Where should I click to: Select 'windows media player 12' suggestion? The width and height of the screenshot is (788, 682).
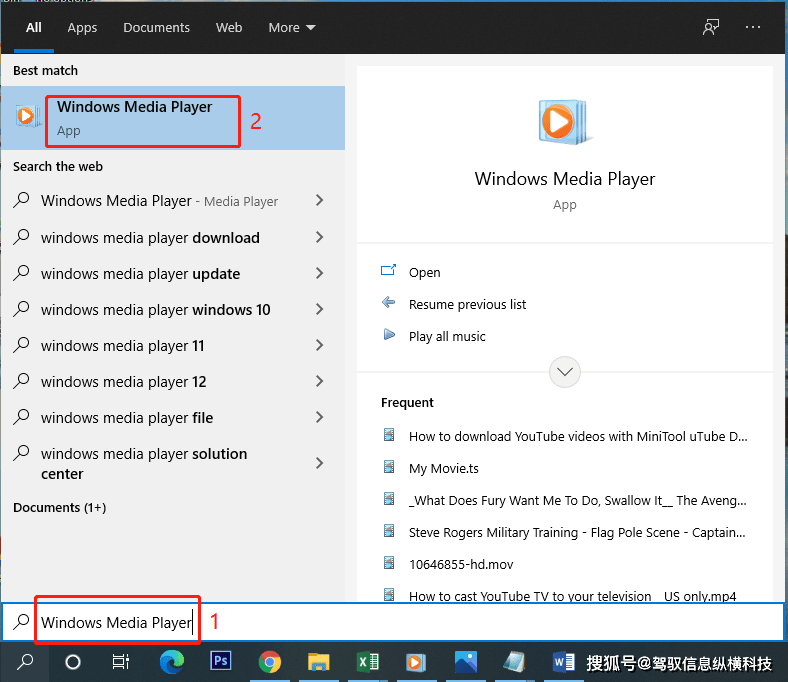(124, 382)
